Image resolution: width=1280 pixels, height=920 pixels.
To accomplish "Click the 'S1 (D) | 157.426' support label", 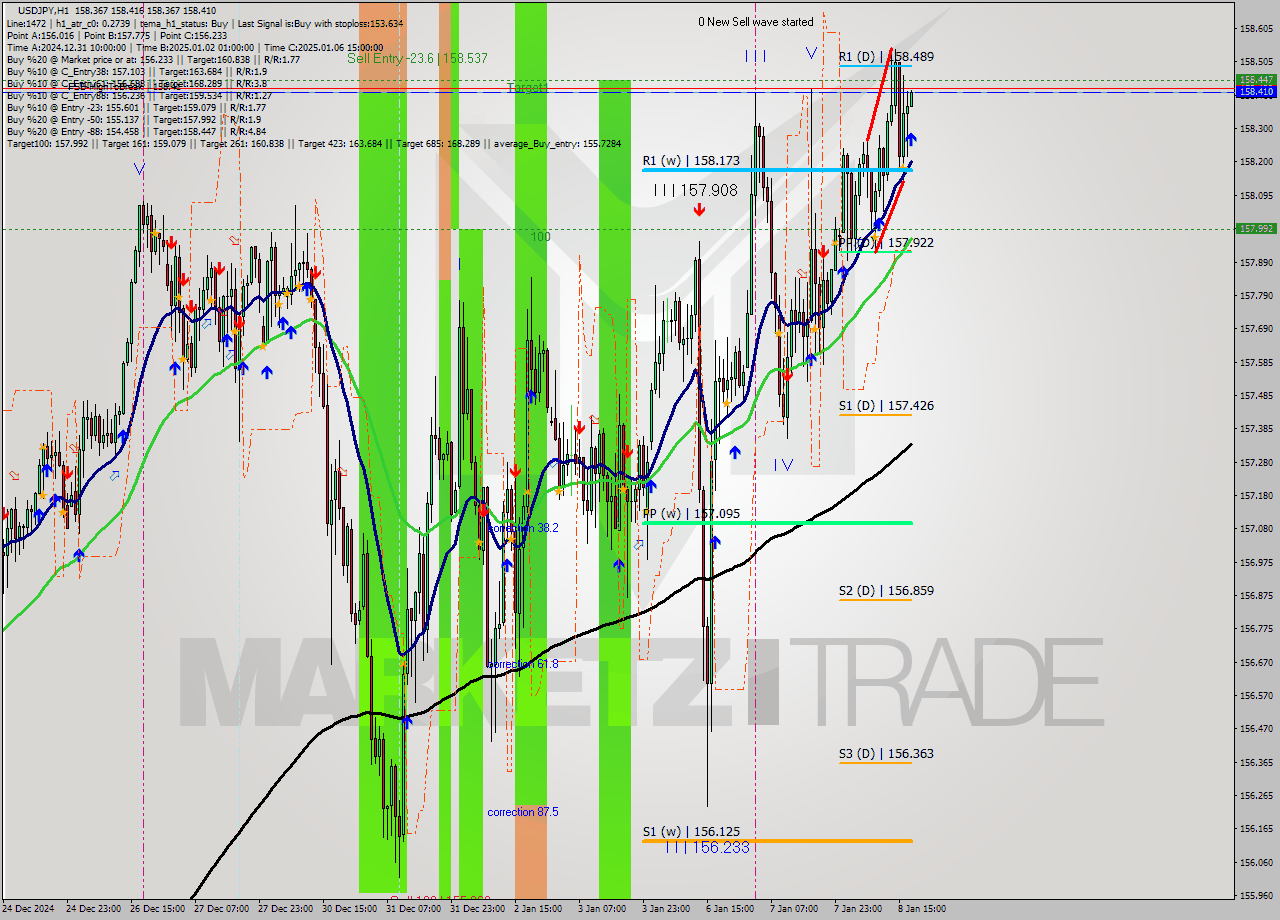I will (x=886, y=406).
